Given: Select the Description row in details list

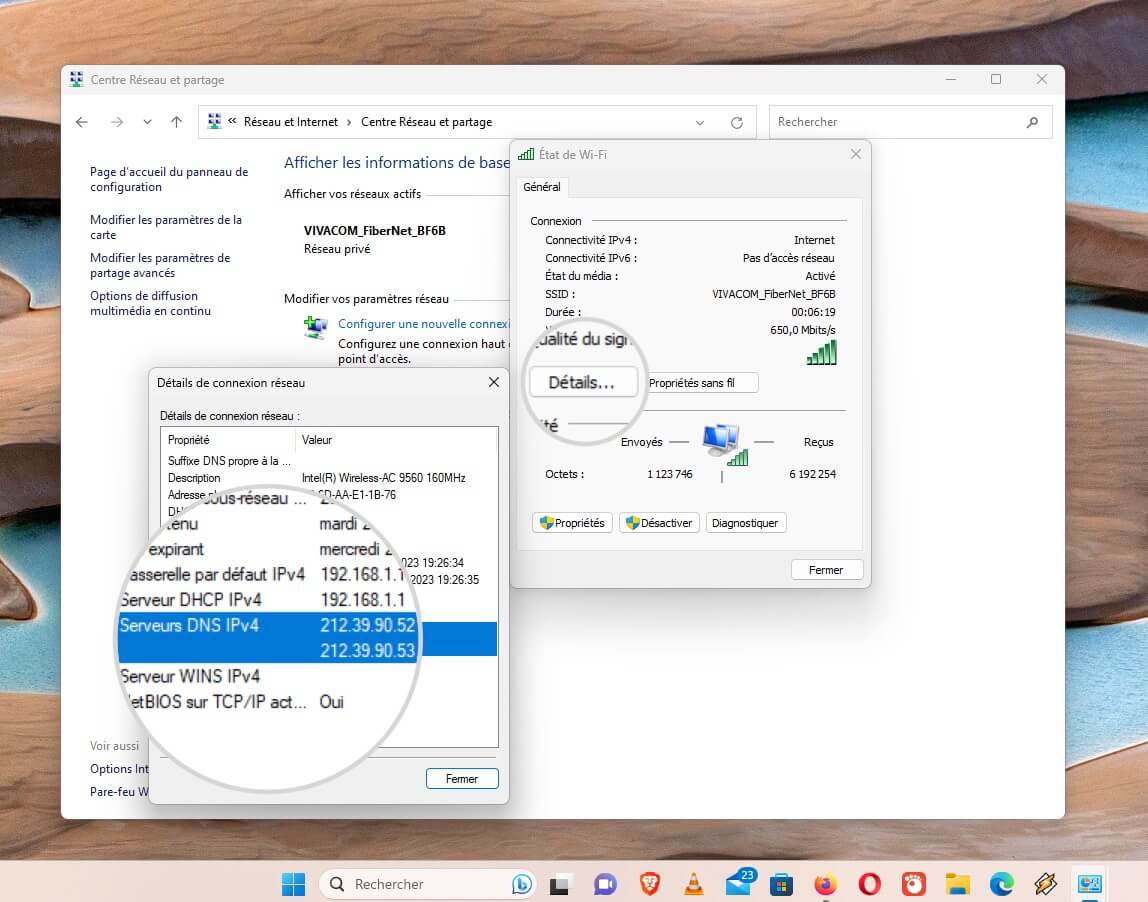Looking at the screenshot, I should coord(329,478).
